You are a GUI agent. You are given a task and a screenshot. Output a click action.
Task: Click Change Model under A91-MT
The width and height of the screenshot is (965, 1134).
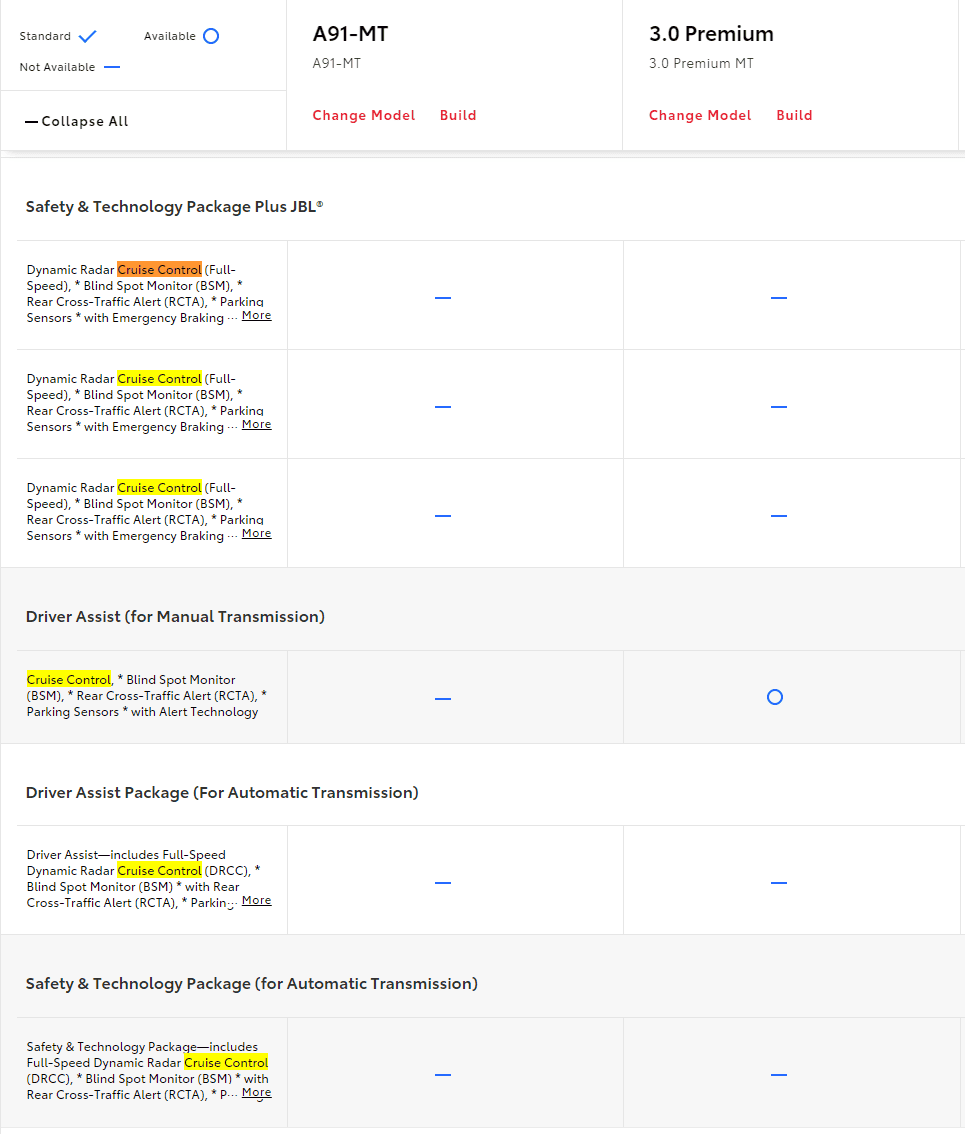click(x=364, y=116)
